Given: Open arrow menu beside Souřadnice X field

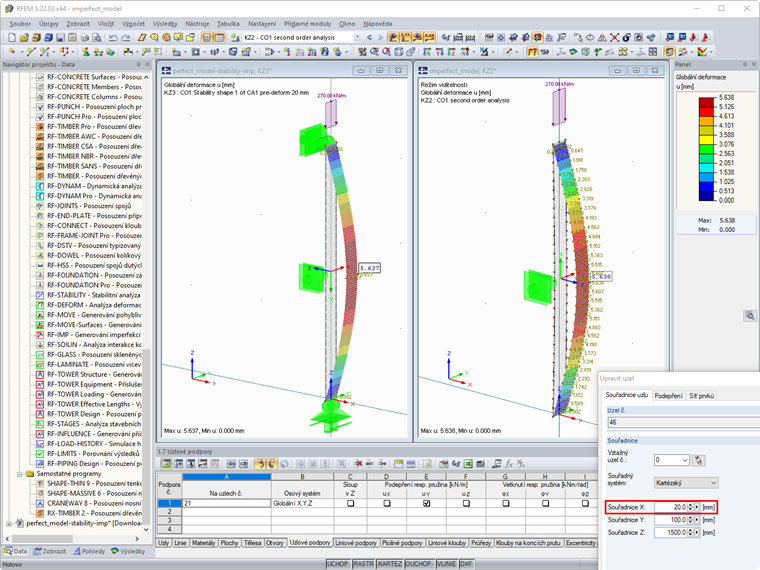Looking at the screenshot, I should (697, 507).
